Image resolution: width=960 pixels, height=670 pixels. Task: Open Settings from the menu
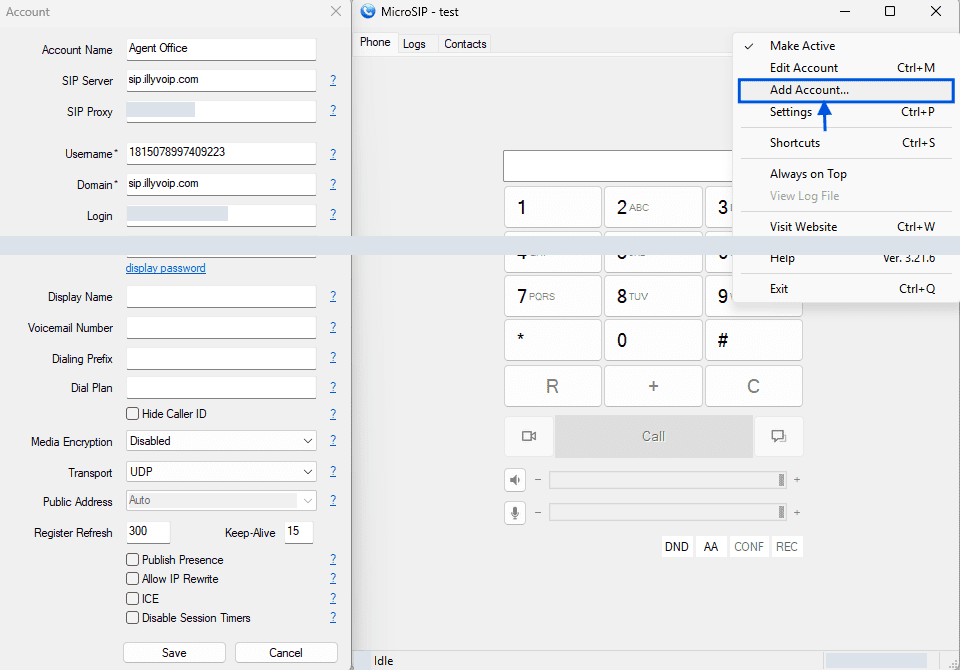click(x=846, y=112)
